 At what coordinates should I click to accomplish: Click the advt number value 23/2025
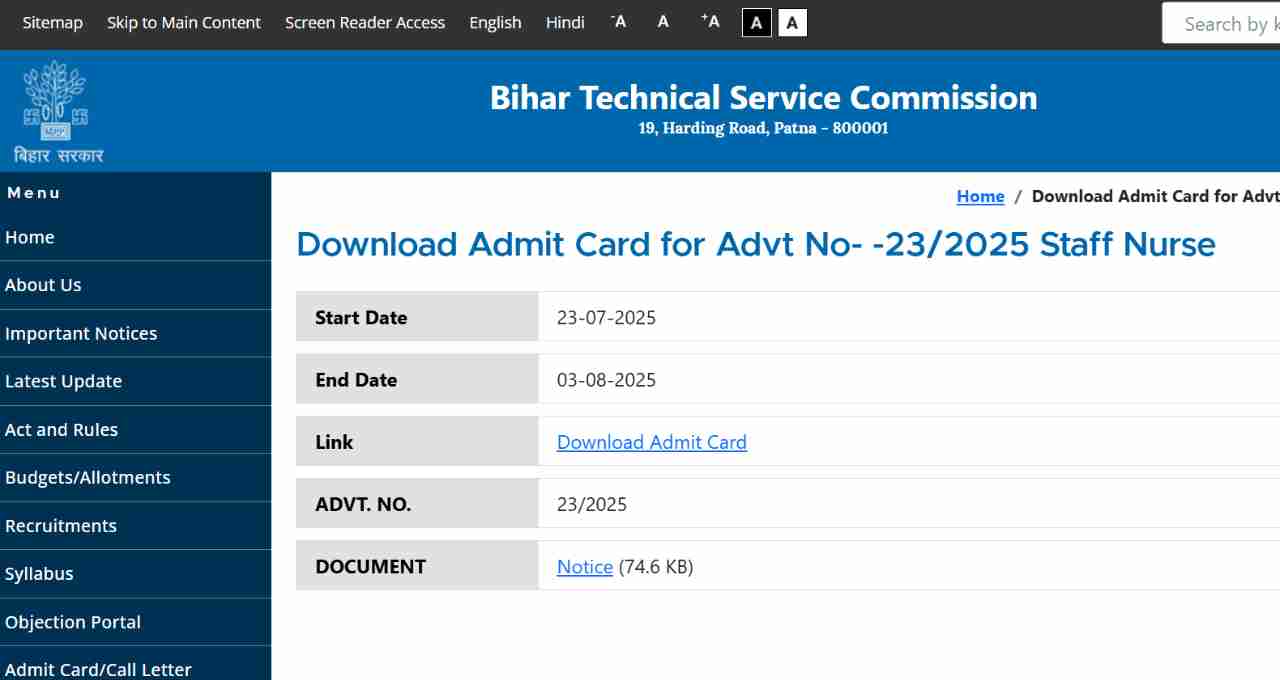point(592,504)
